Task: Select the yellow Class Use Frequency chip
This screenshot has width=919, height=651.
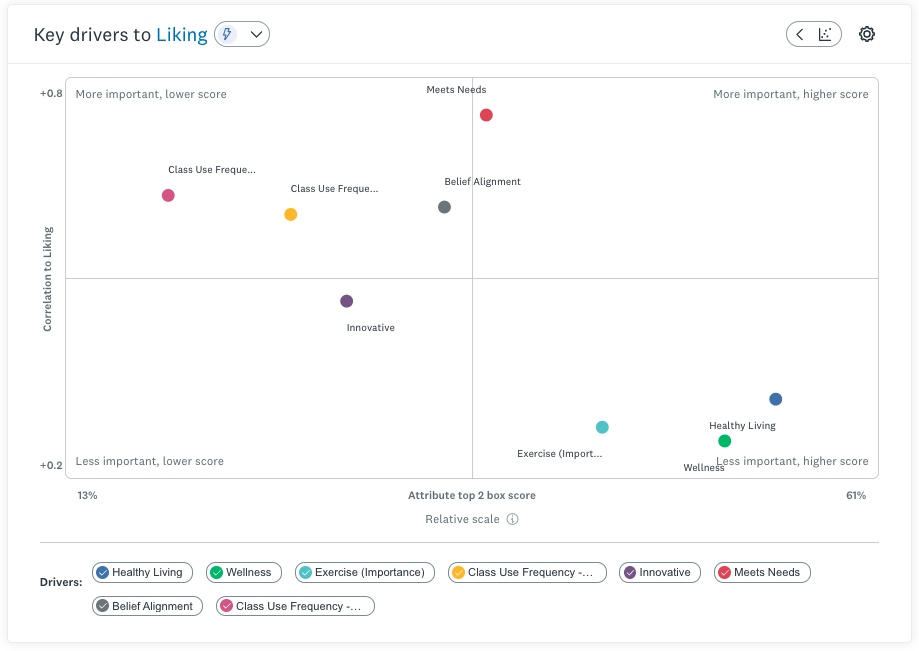Action: click(526, 572)
